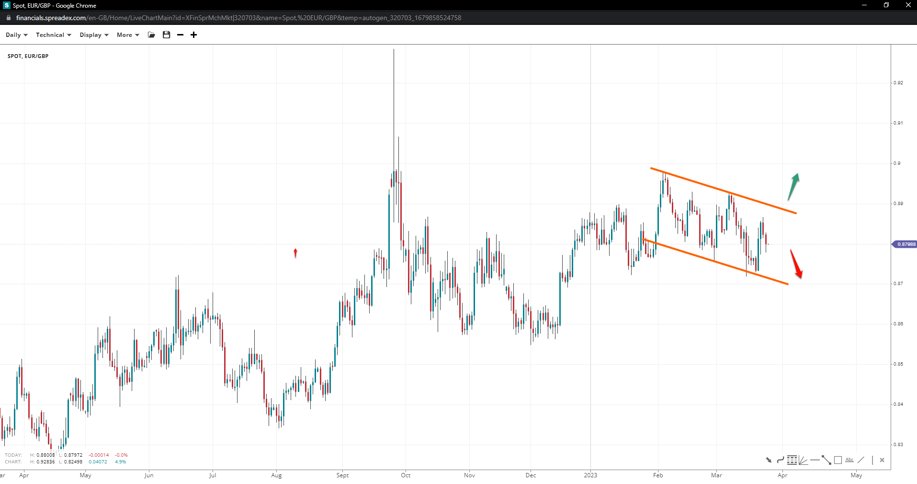The height and width of the screenshot is (484, 917).
Task: Select the freehand curve drawing tool
Action: (780, 460)
